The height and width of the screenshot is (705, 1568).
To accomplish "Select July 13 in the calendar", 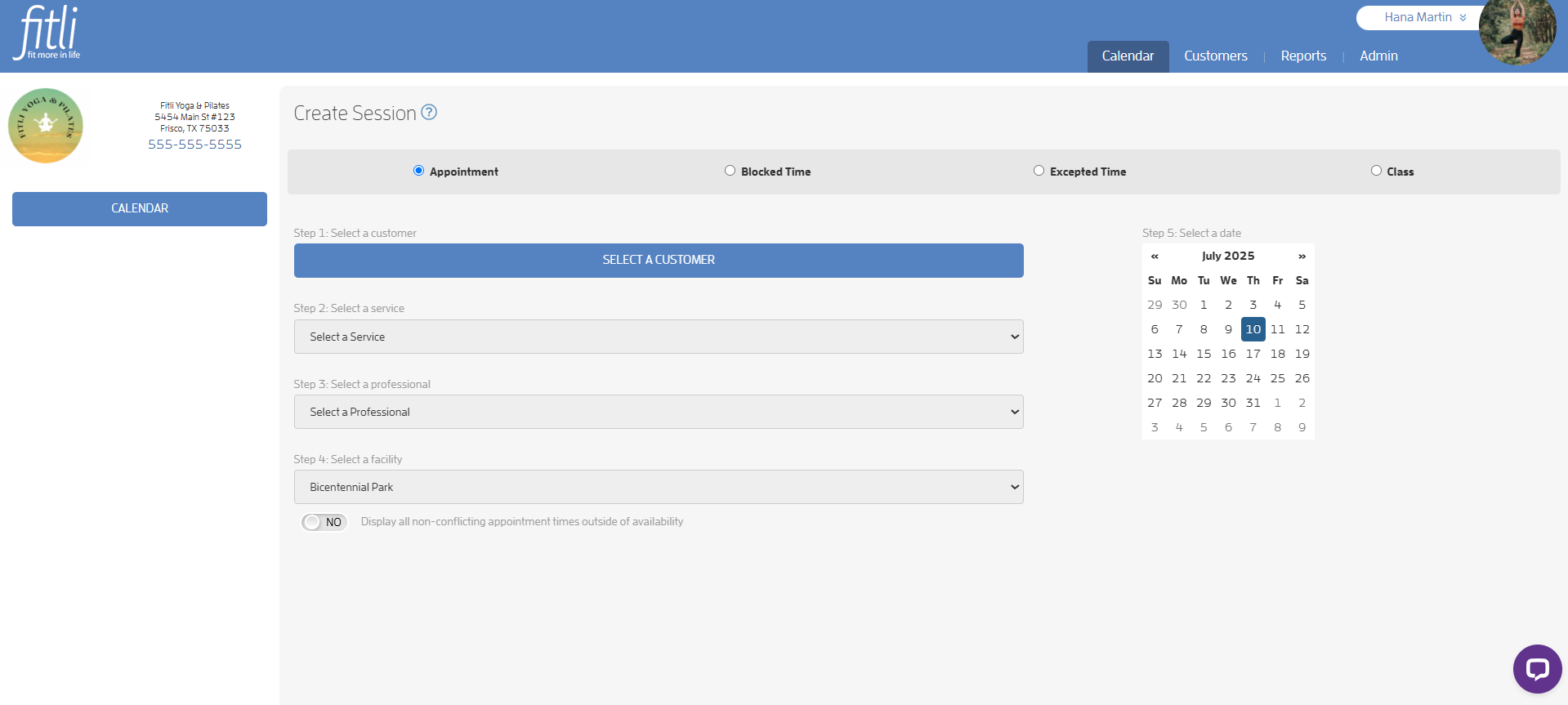I will 1155,354.
